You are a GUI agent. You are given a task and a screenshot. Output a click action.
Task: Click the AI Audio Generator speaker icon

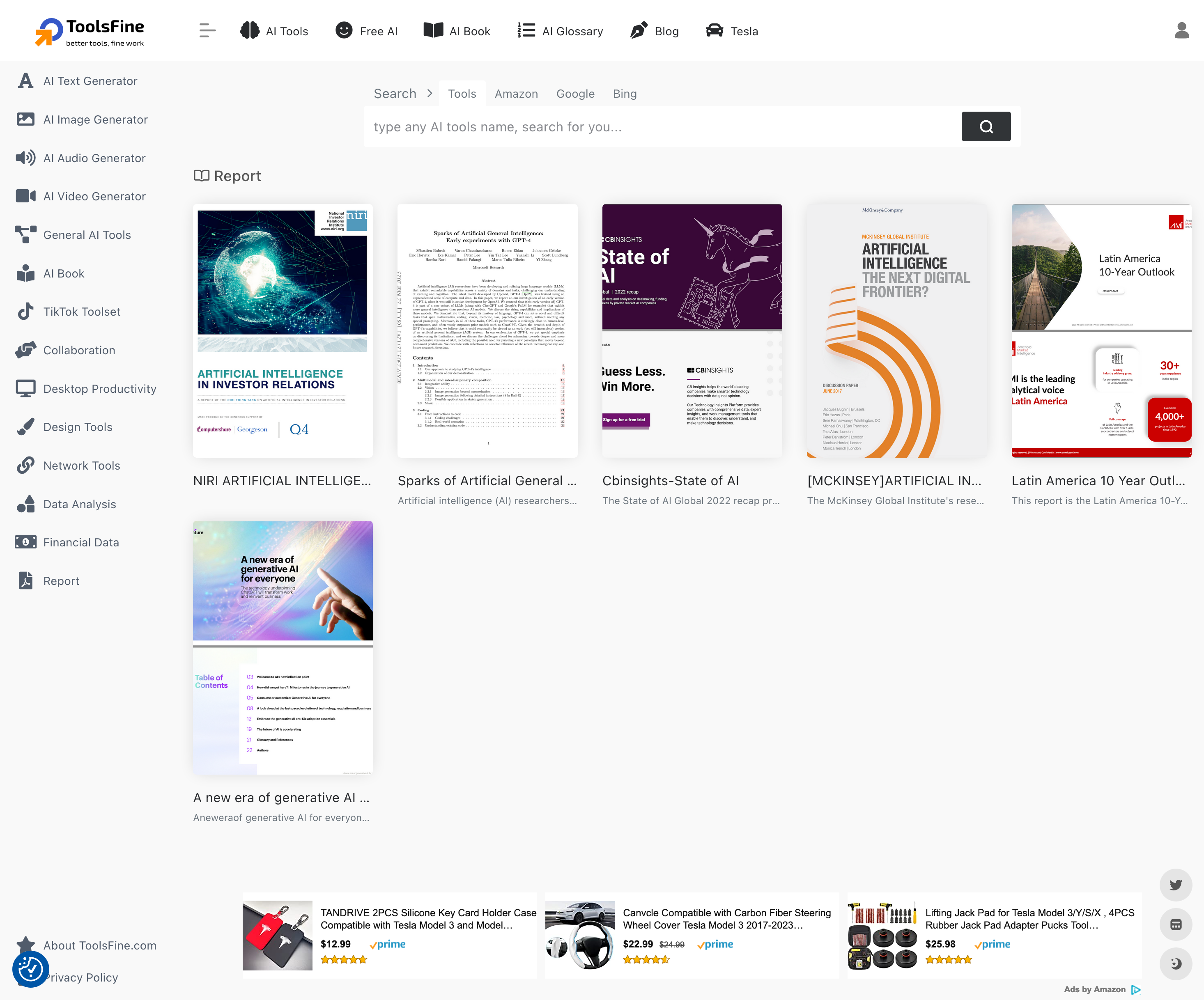click(25, 158)
